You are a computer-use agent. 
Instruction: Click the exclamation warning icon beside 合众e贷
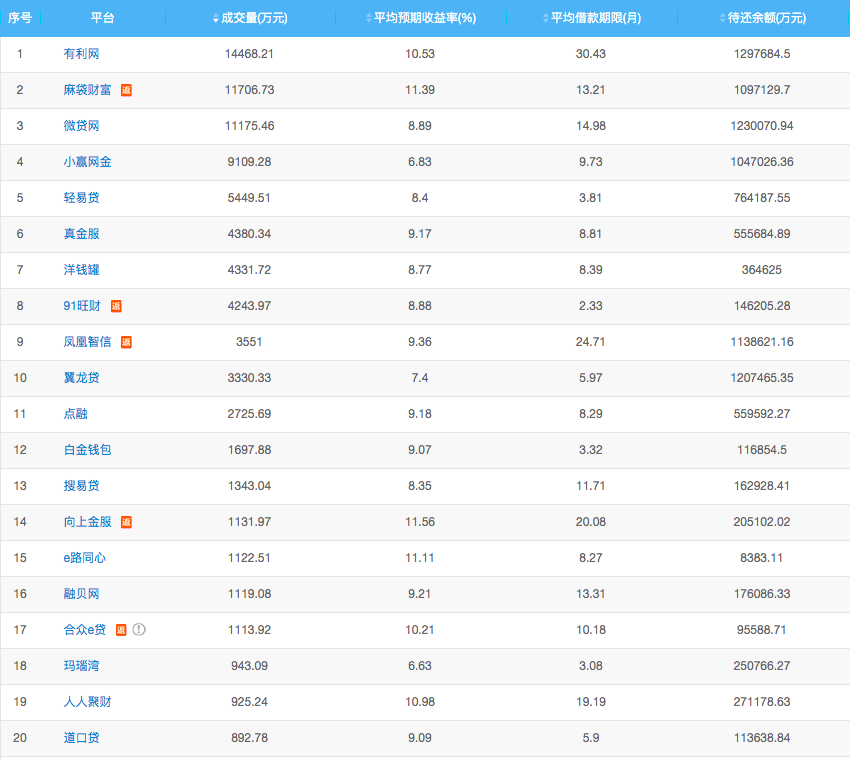tap(139, 629)
